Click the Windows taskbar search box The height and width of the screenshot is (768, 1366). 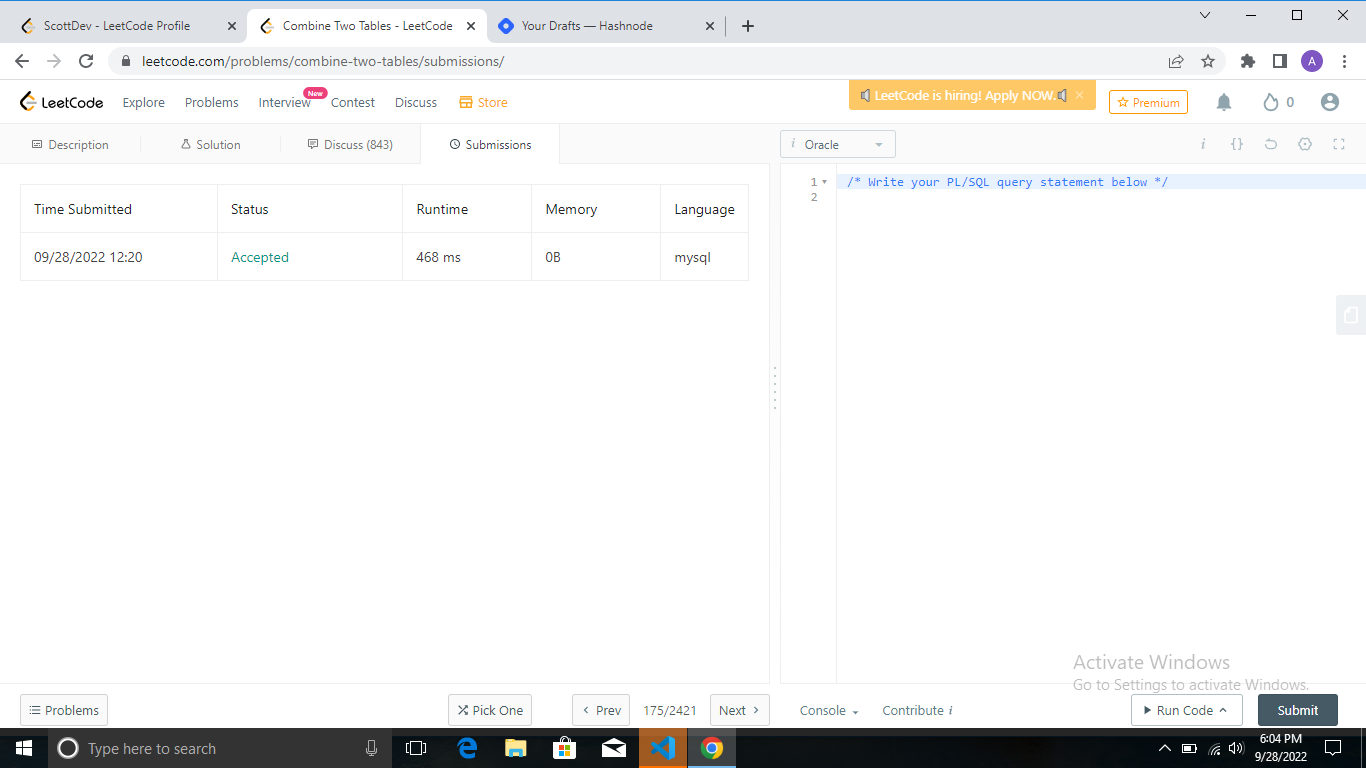(x=220, y=748)
